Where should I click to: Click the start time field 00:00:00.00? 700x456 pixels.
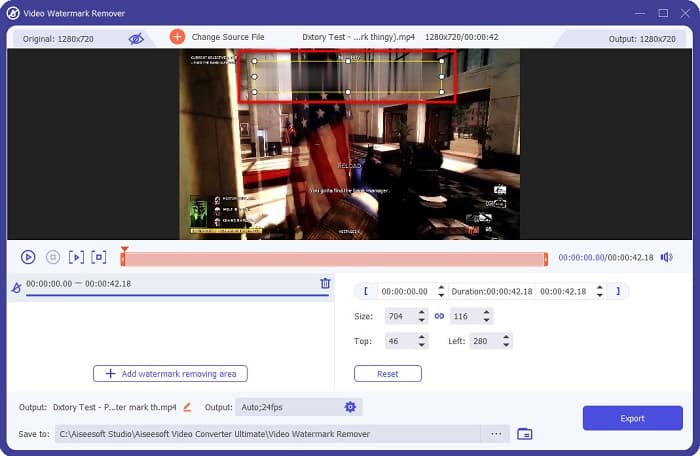click(404, 292)
